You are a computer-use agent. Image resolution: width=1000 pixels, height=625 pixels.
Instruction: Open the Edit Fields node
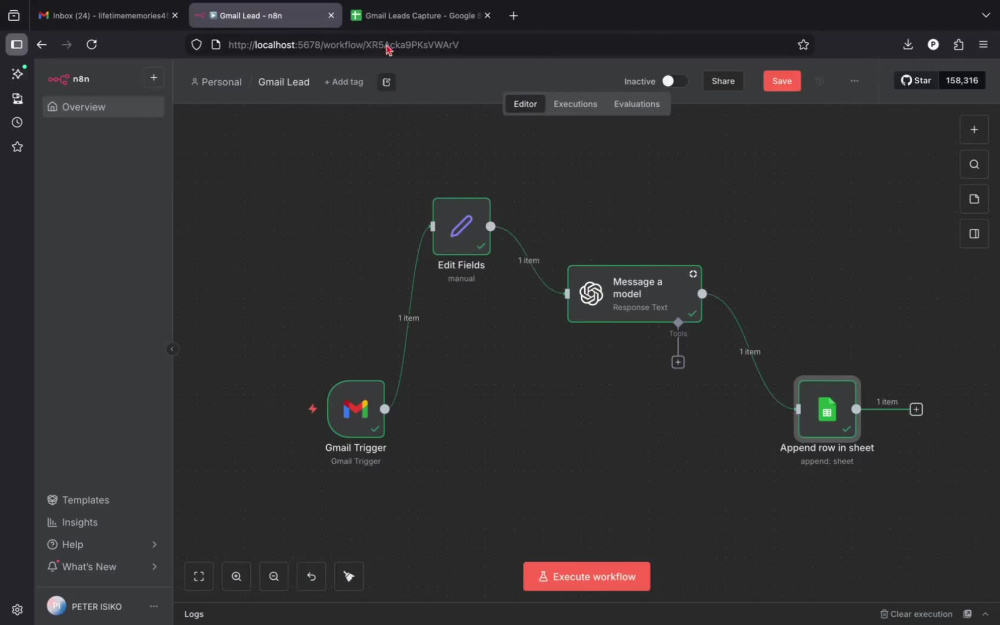pyautogui.click(x=461, y=226)
